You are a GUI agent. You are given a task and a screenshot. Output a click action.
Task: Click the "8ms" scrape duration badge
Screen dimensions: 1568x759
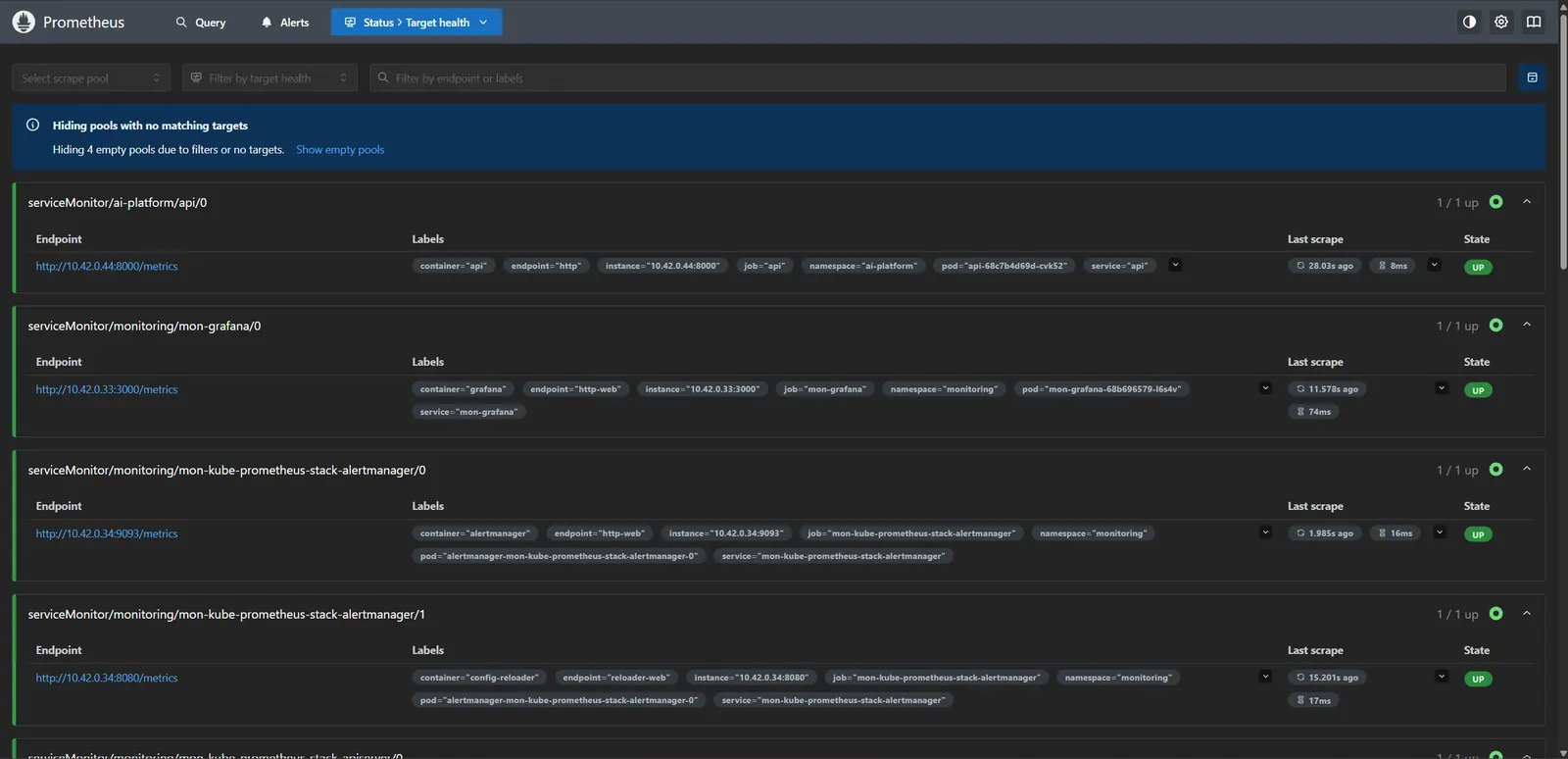click(1393, 266)
